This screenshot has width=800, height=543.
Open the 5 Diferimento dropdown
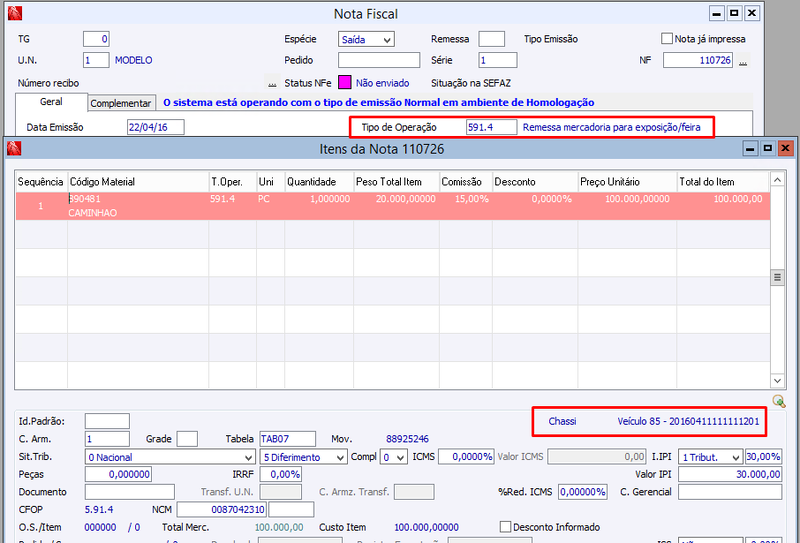pos(304,457)
